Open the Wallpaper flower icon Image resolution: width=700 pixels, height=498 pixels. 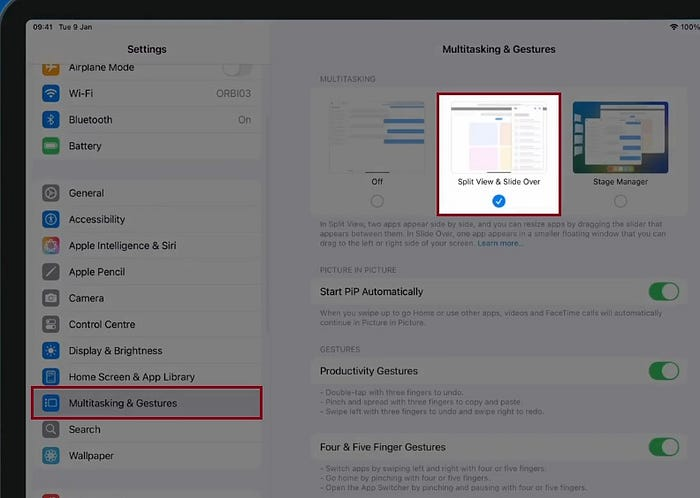click(x=51, y=456)
